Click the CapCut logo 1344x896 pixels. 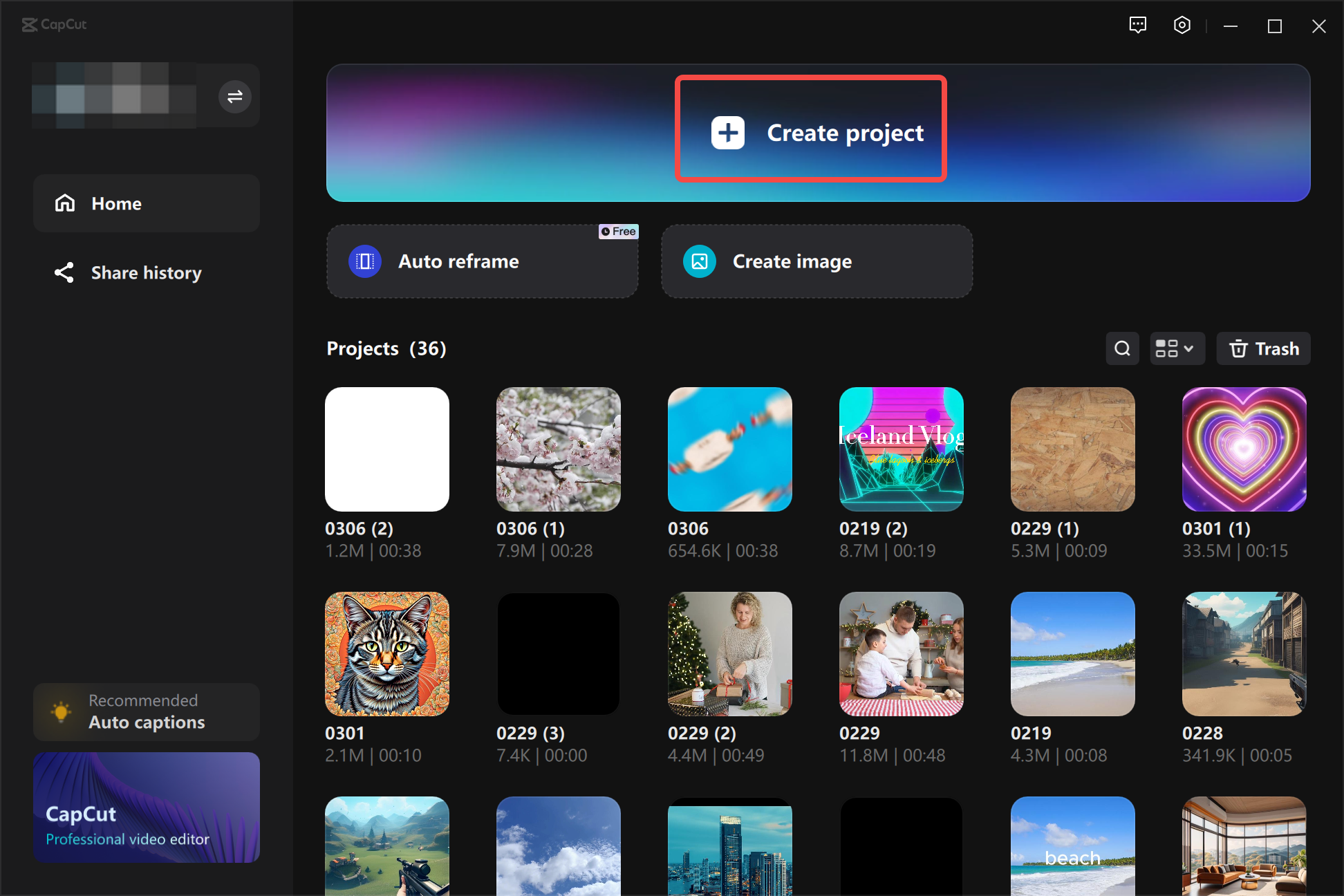coord(54,25)
